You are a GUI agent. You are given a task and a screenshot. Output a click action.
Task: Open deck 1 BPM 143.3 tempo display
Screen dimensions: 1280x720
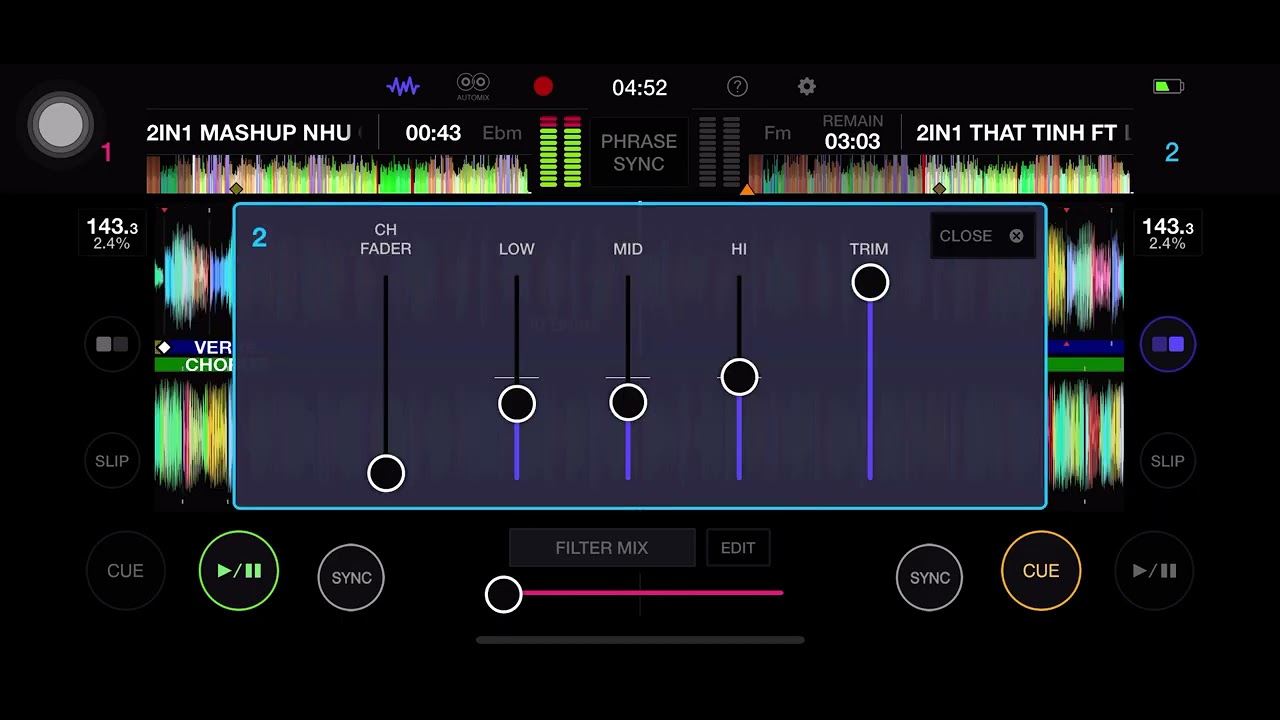111,234
